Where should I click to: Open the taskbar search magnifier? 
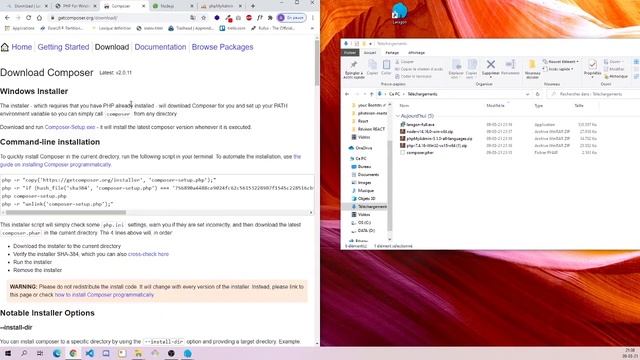24,353
